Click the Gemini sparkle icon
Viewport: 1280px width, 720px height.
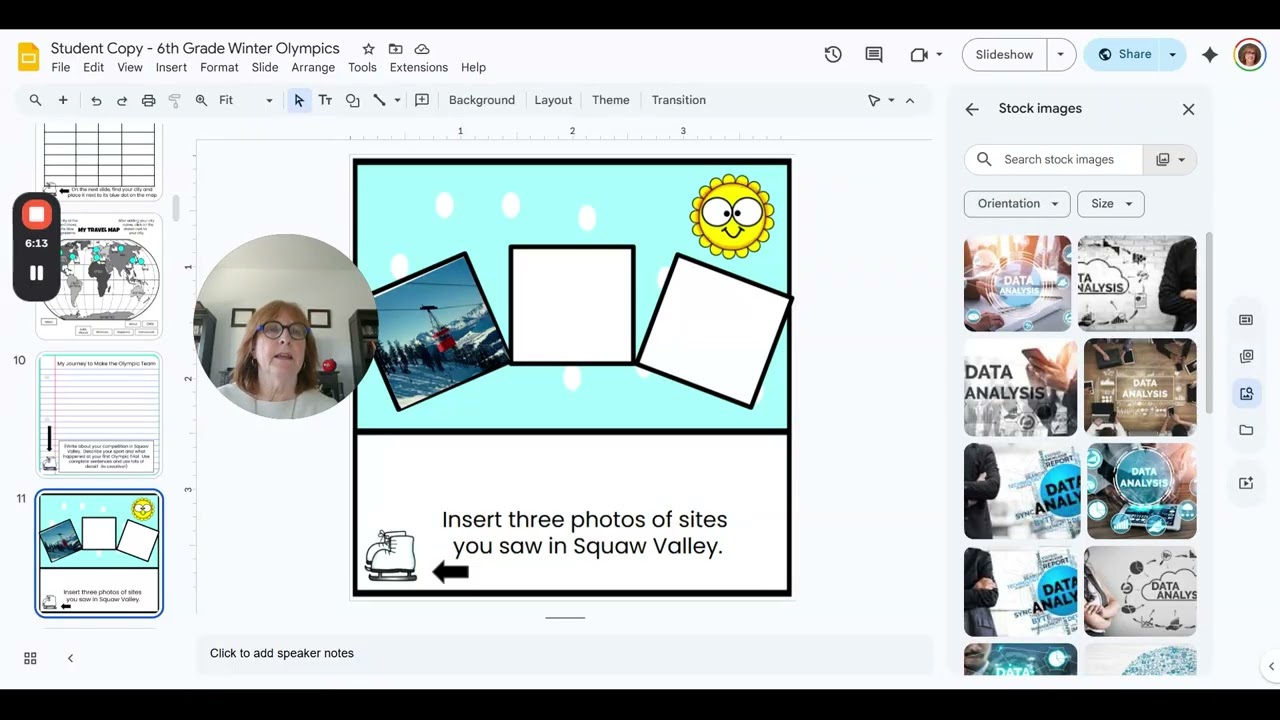click(1210, 55)
